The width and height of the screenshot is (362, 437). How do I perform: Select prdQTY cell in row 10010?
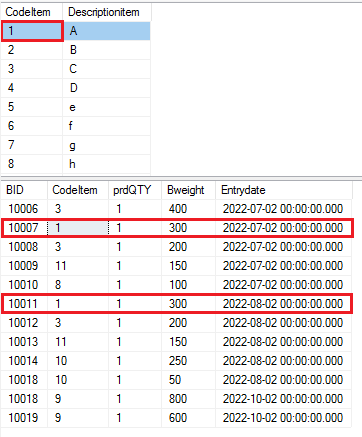pos(135,285)
